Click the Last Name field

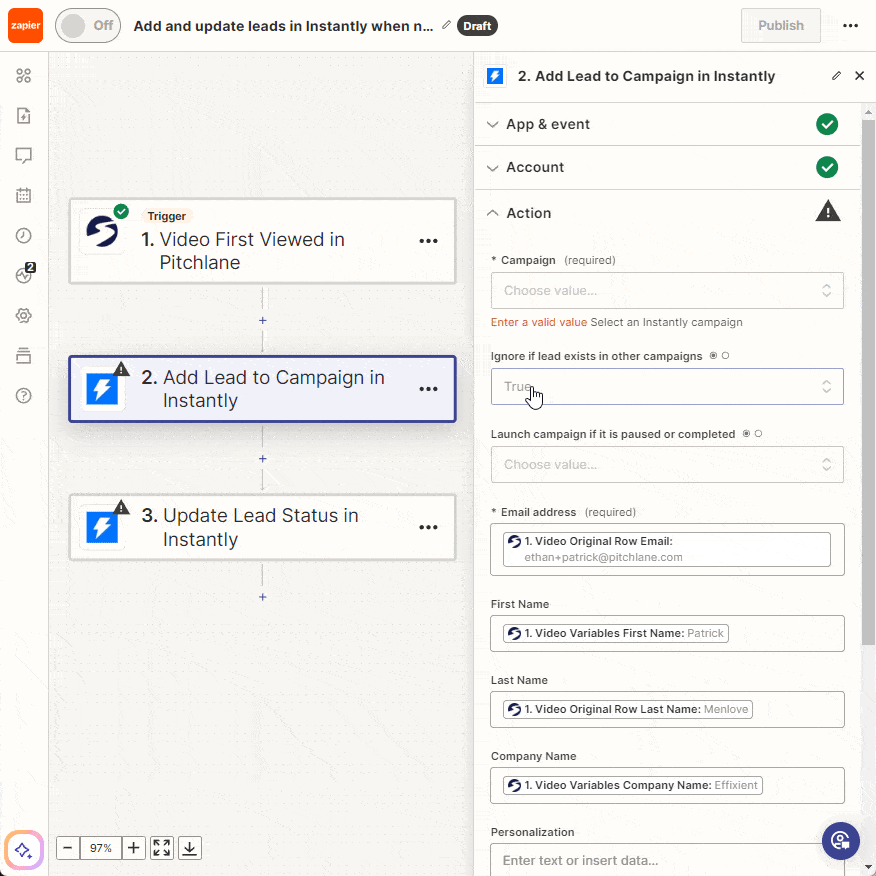pyautogui.click(x=667, y=710)
